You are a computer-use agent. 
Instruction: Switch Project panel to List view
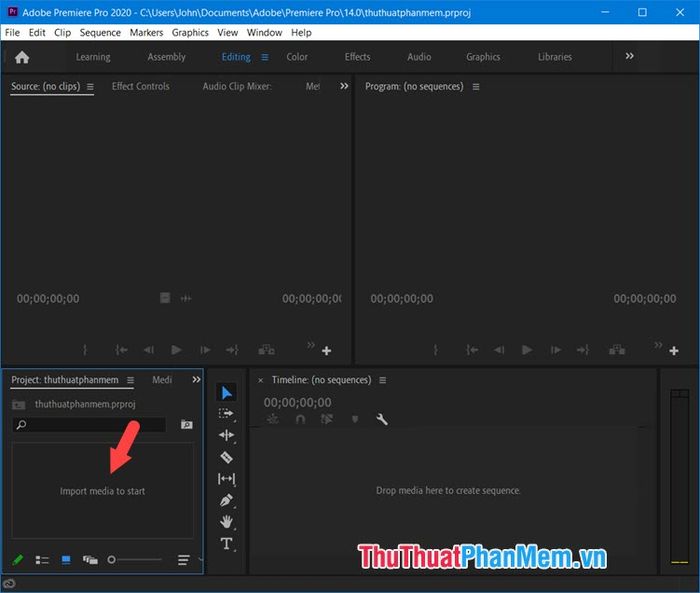[x=42, y=560]
